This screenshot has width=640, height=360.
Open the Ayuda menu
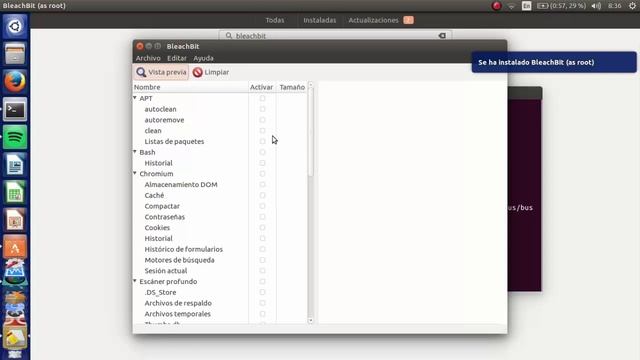[203, 58]
